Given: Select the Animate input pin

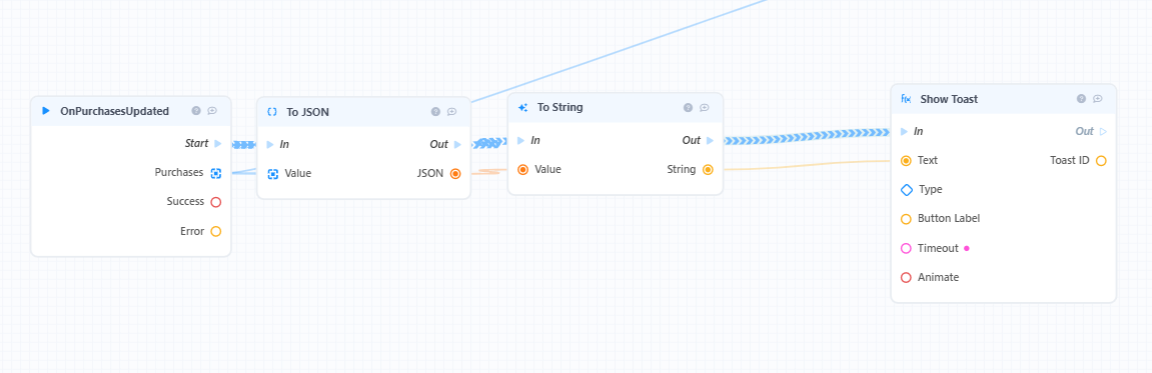Looking at the screenshot, I should tap(906, 278).
